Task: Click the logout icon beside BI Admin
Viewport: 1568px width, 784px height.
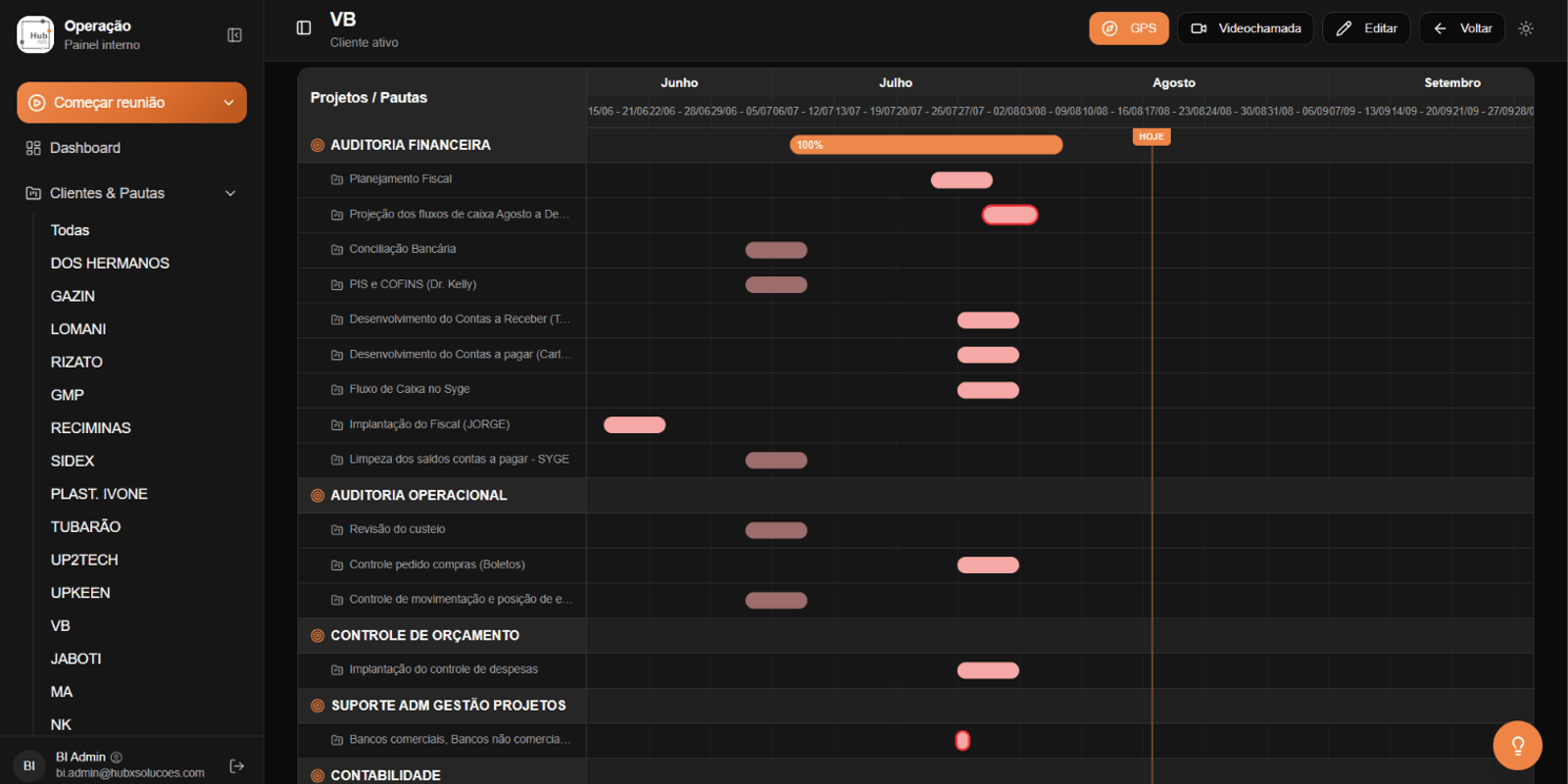Action: pyautogui.click(x=236, y=765)
